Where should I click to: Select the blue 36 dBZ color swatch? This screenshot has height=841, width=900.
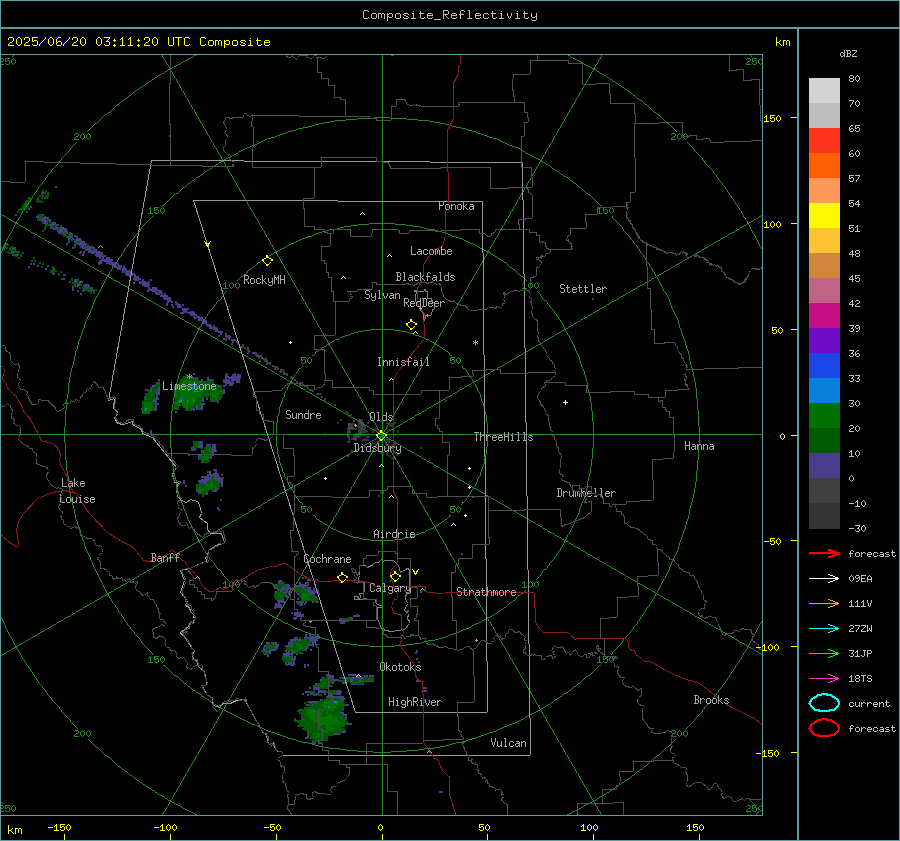pos(824,366)
